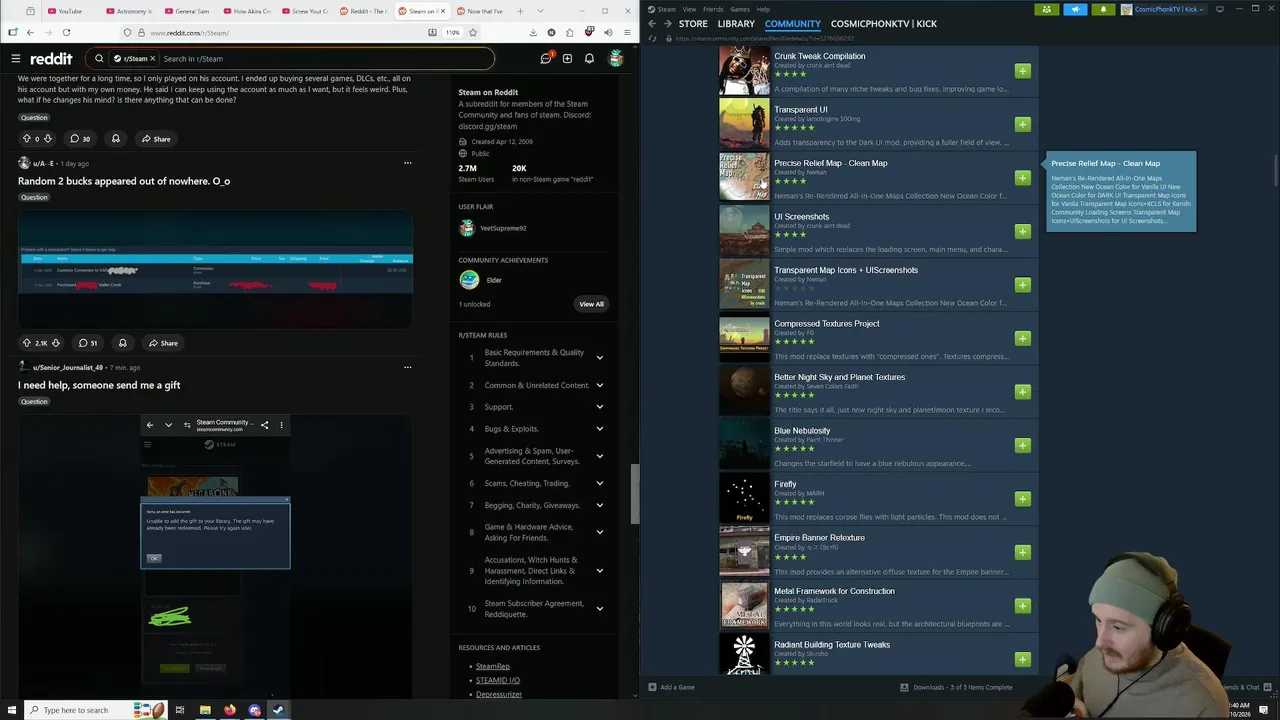This screenshot has width=1280, height=720.
Task: Subscribe to Blue Nebulosity mod
Action: click(x=1022, y=445)
